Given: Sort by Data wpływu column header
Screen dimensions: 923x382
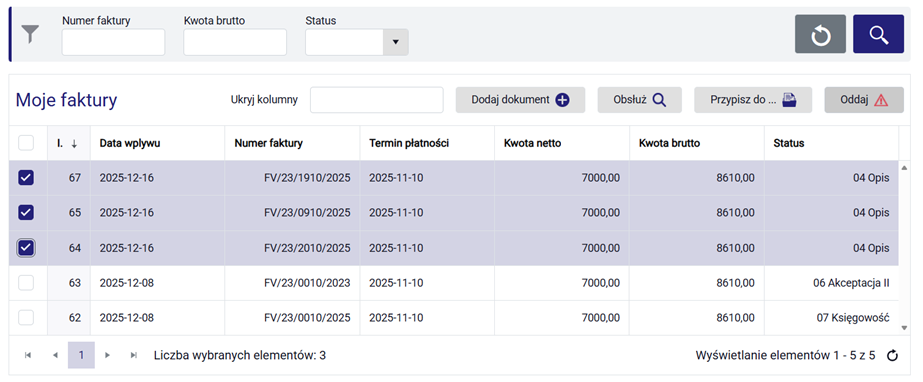Looking at the screenshot, I should click(157, 143).
